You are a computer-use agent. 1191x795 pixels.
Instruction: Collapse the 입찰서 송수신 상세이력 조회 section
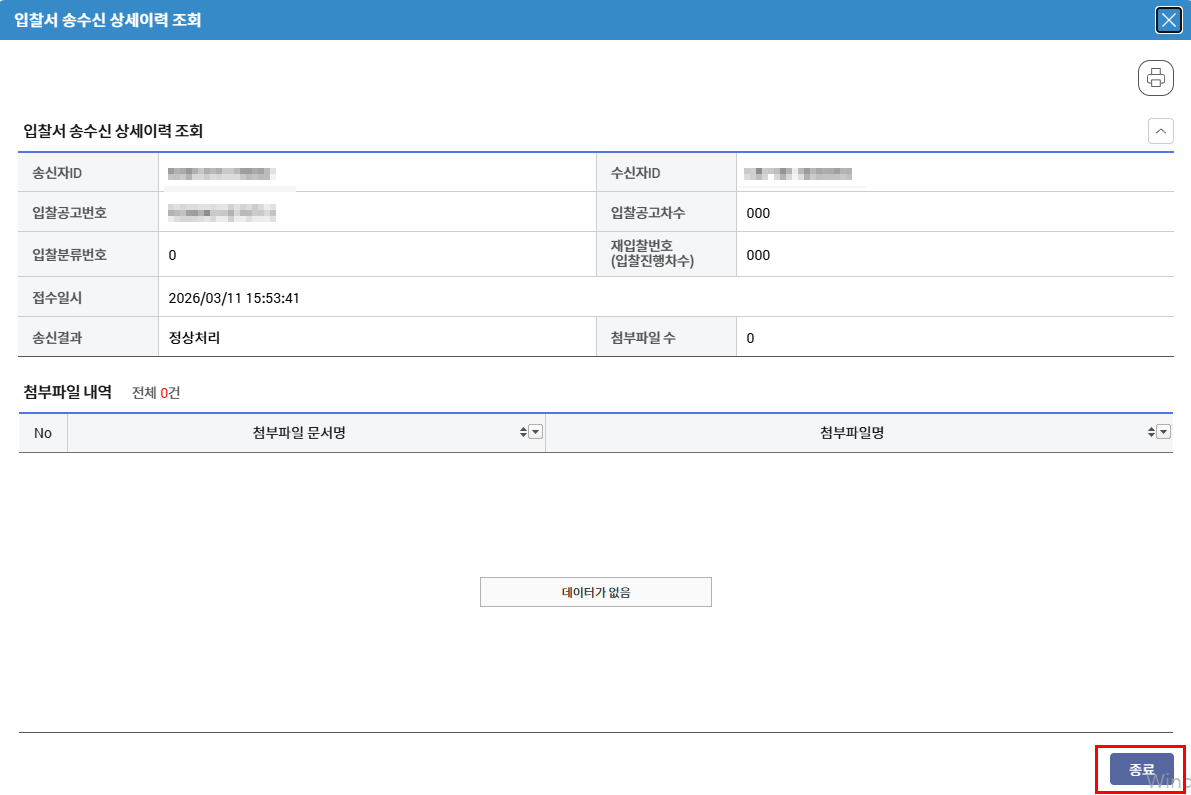click(1161, 131)
